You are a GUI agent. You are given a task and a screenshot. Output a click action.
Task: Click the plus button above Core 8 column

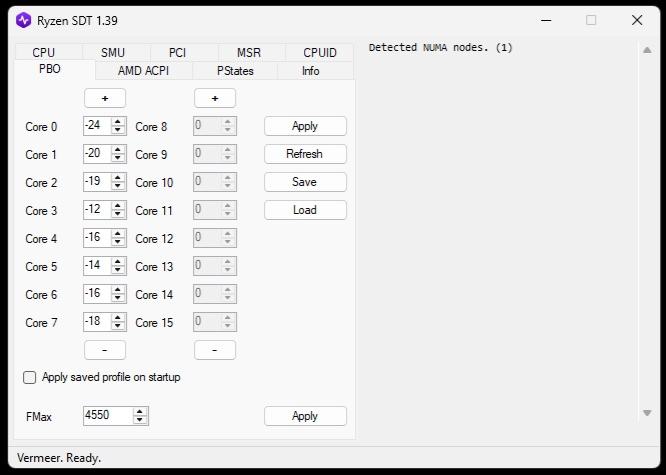tap(215, 98)
